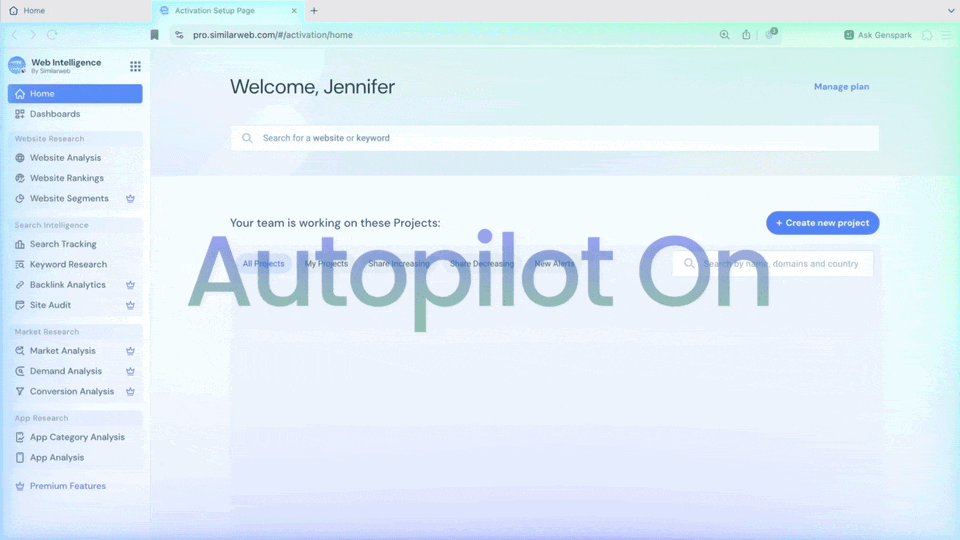Image resolution: width=960 pixels, height=540 pixels.
Task: Select the Site Audit sidebar item
Action: (50, 305)
